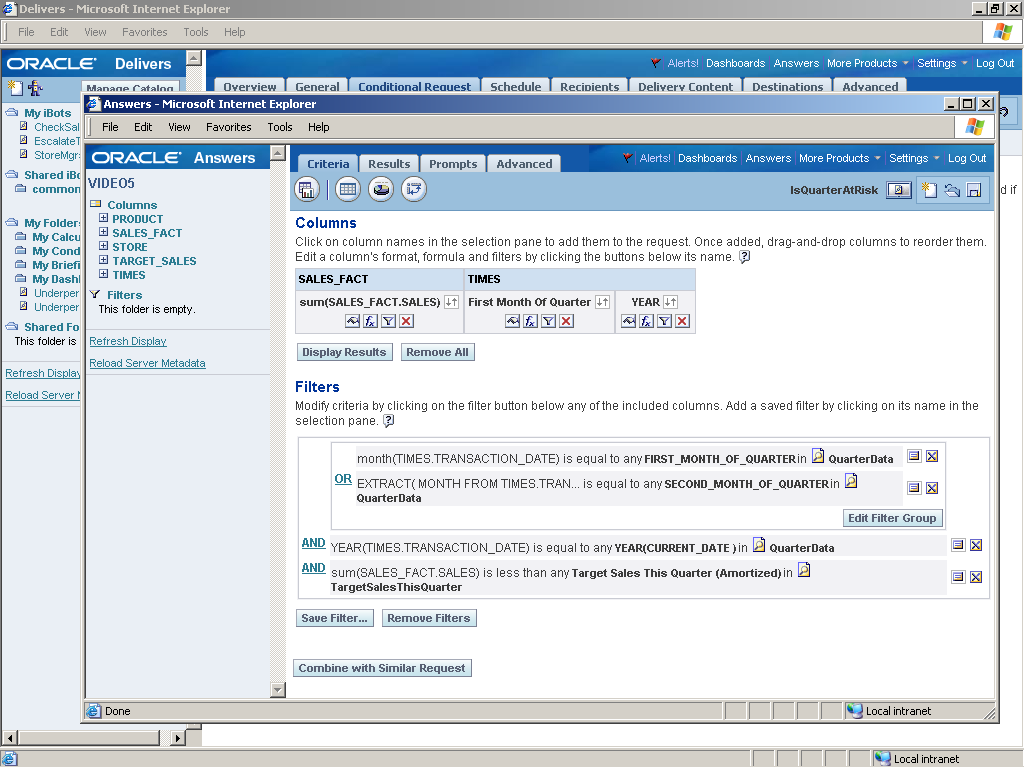Image resolution: width=1024 pixels, height=768 pixels.
Task: Open Settings dropdown in Delivers window
Action: 942,63
